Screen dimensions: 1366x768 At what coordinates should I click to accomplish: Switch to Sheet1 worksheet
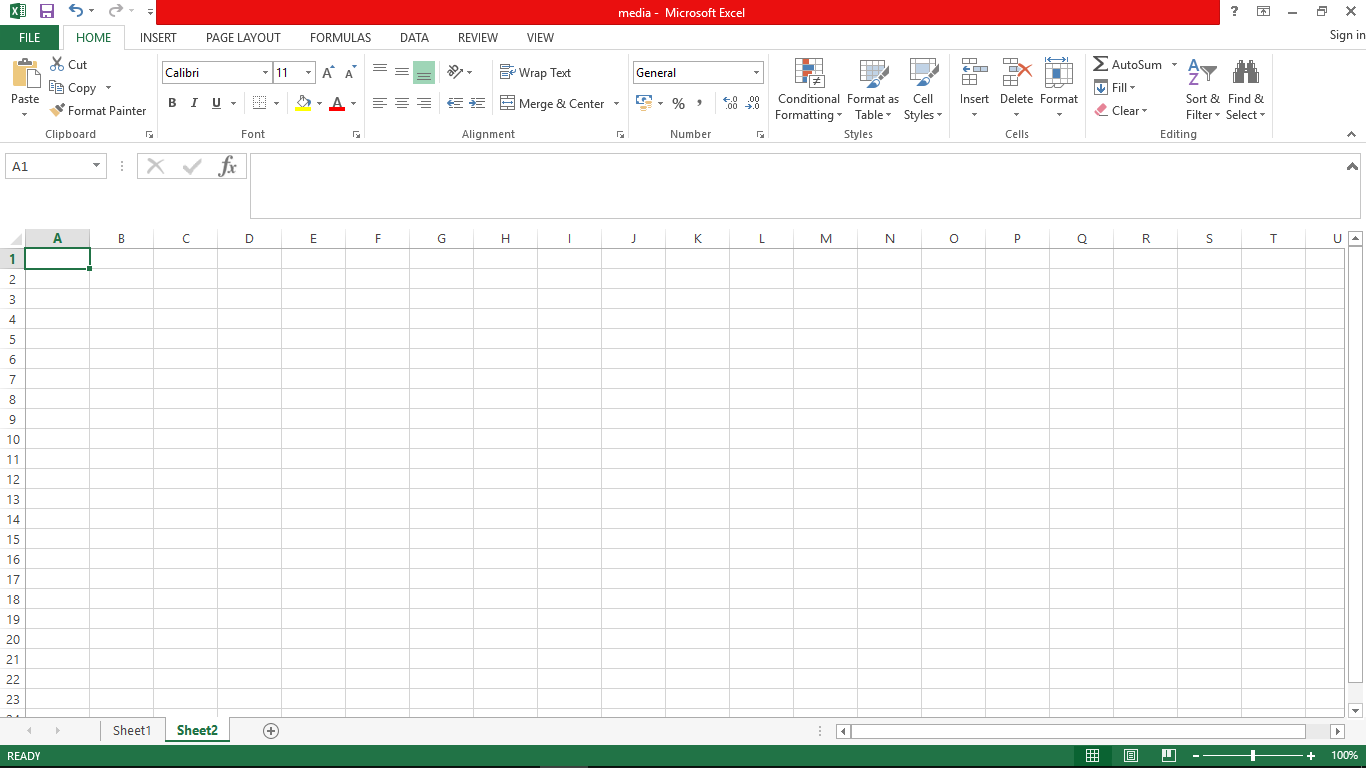click(x=132, y=730)
